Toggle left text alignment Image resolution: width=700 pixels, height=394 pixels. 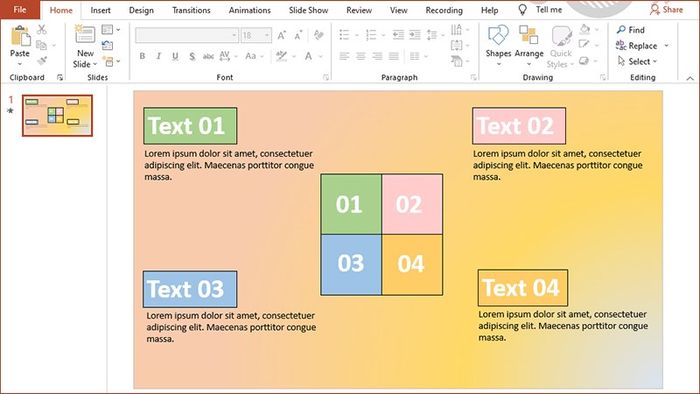tap(344, 56)
